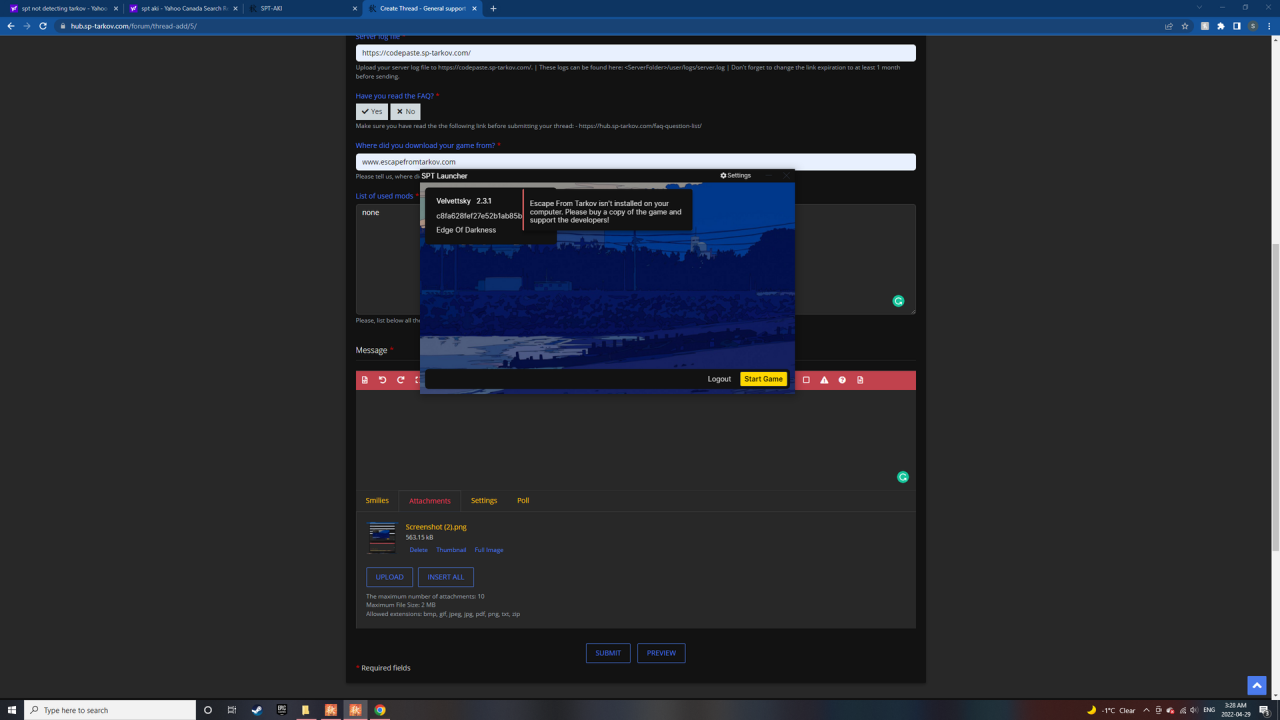Click the taskbar search box

110,710
